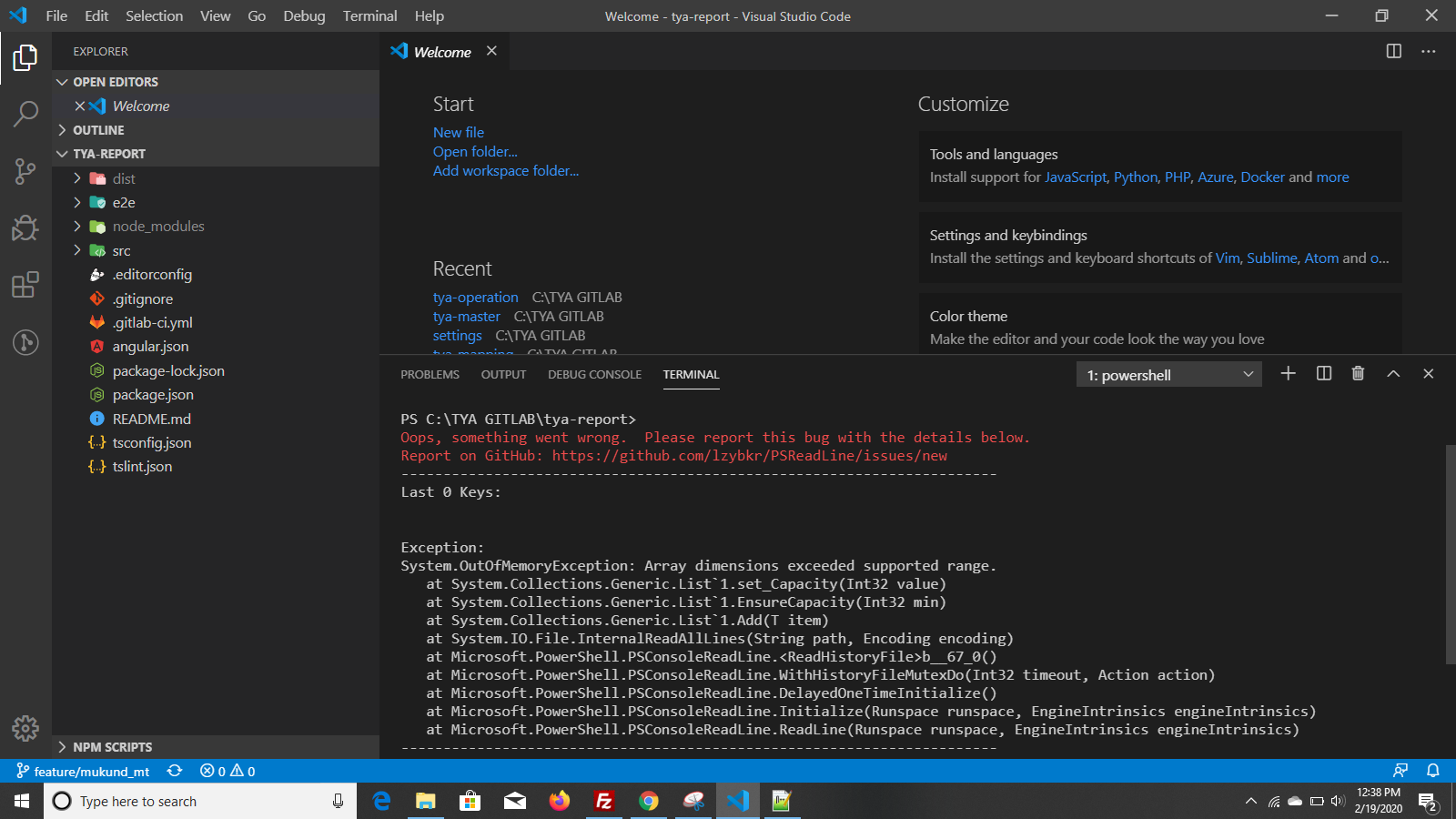Screen dimensions: 1456x819
Task: Open the Debug menu
Action: (304, 15)
